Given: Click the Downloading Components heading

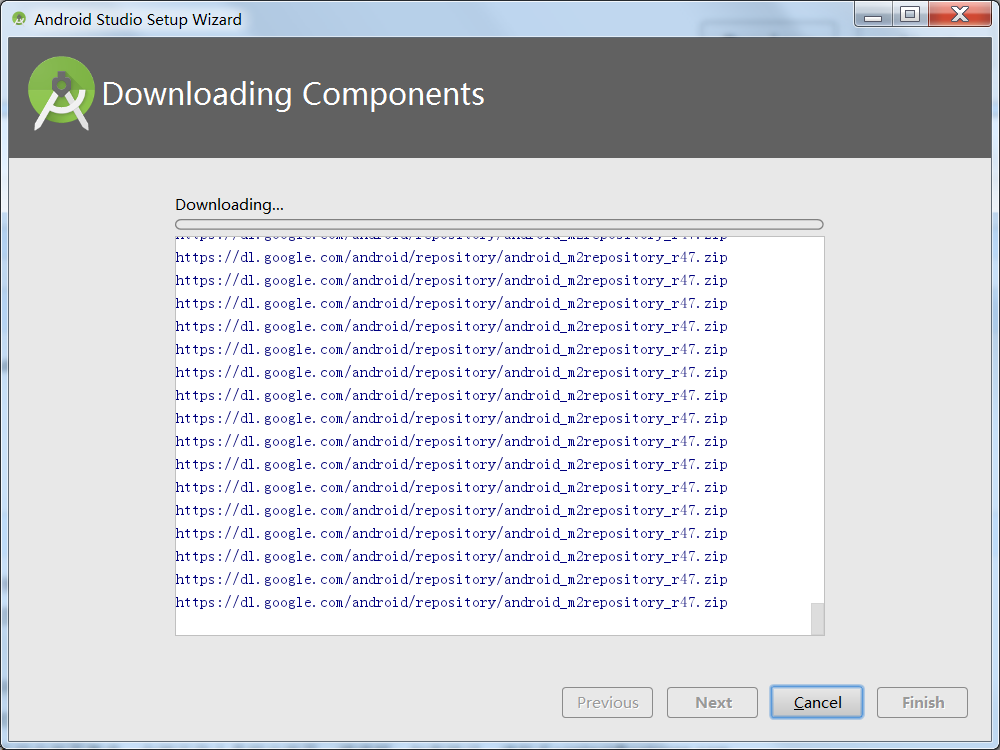Looking at the screenshot, I should click(293, 94).
